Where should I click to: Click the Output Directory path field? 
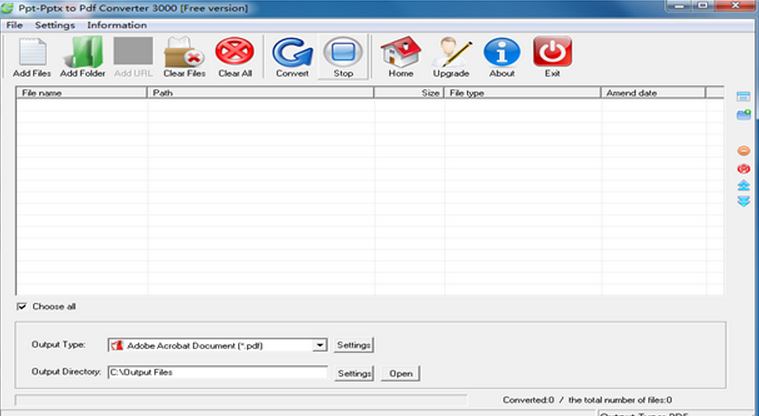coord(218,372)
